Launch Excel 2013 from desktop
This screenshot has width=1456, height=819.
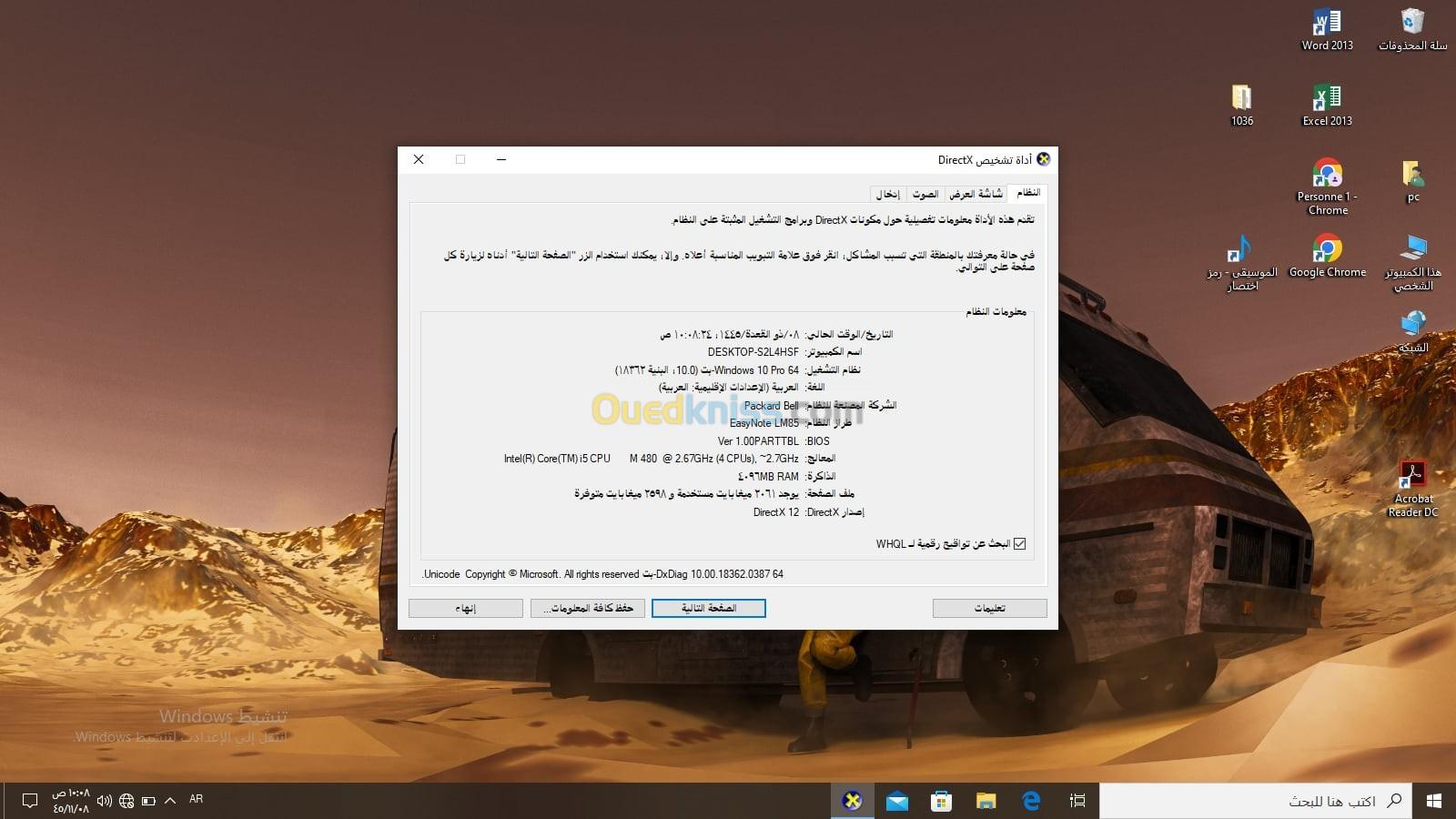pos(1327,105)
